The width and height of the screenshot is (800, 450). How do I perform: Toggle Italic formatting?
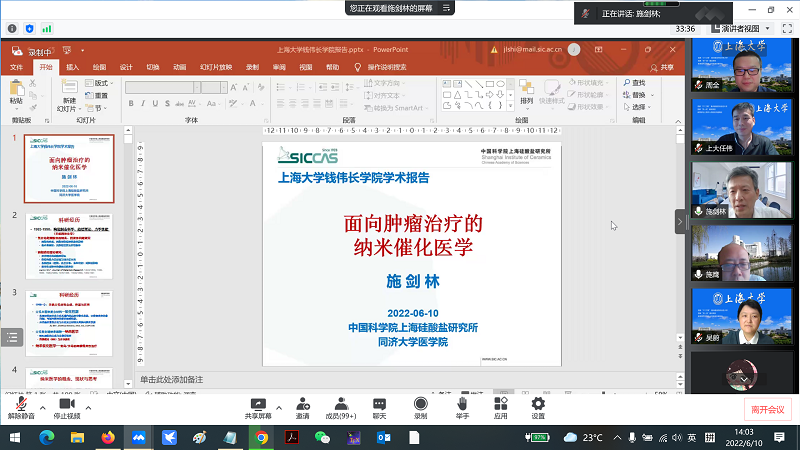point(143,104)
